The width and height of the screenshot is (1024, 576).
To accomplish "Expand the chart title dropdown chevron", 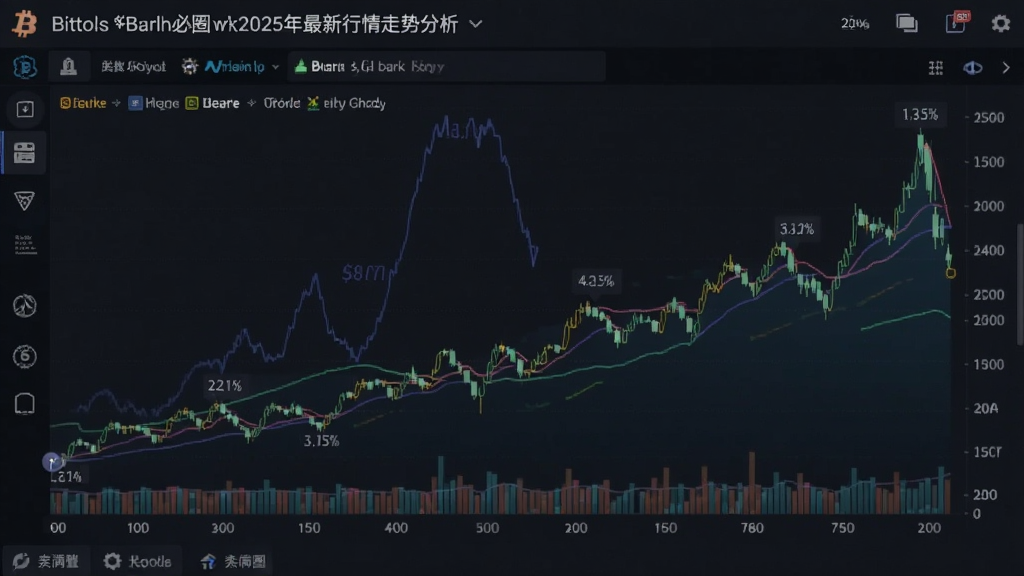I will click(476, 24).
